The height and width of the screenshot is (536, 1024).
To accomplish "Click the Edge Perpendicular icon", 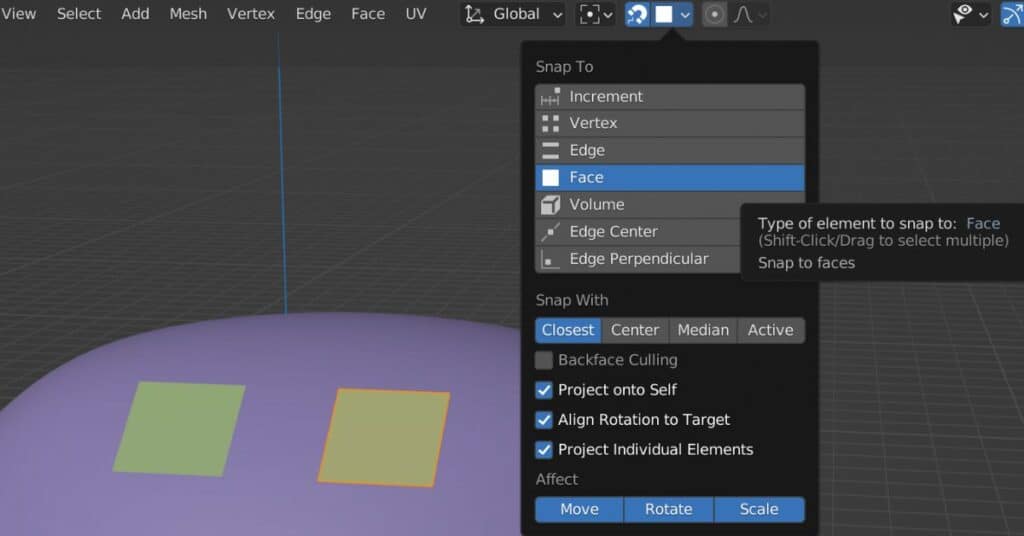I will click(x=551, y=260).
